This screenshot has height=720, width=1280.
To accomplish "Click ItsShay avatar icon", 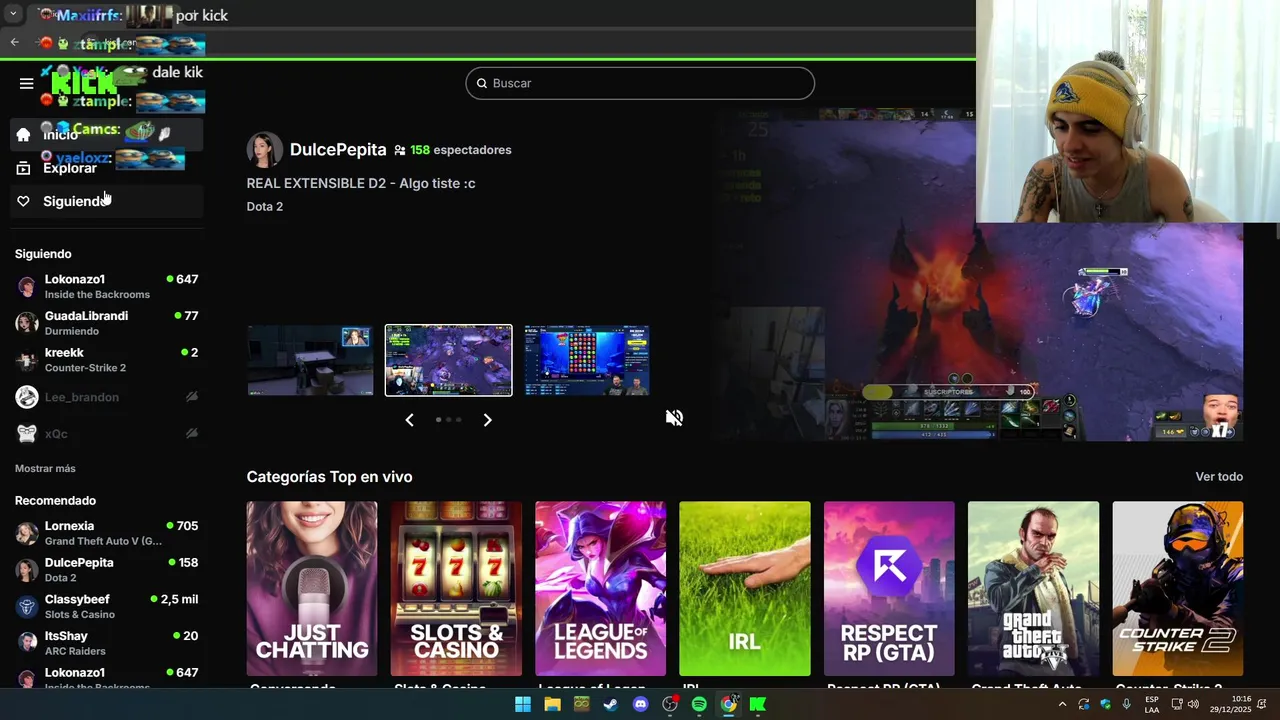I will click(27, 643).
